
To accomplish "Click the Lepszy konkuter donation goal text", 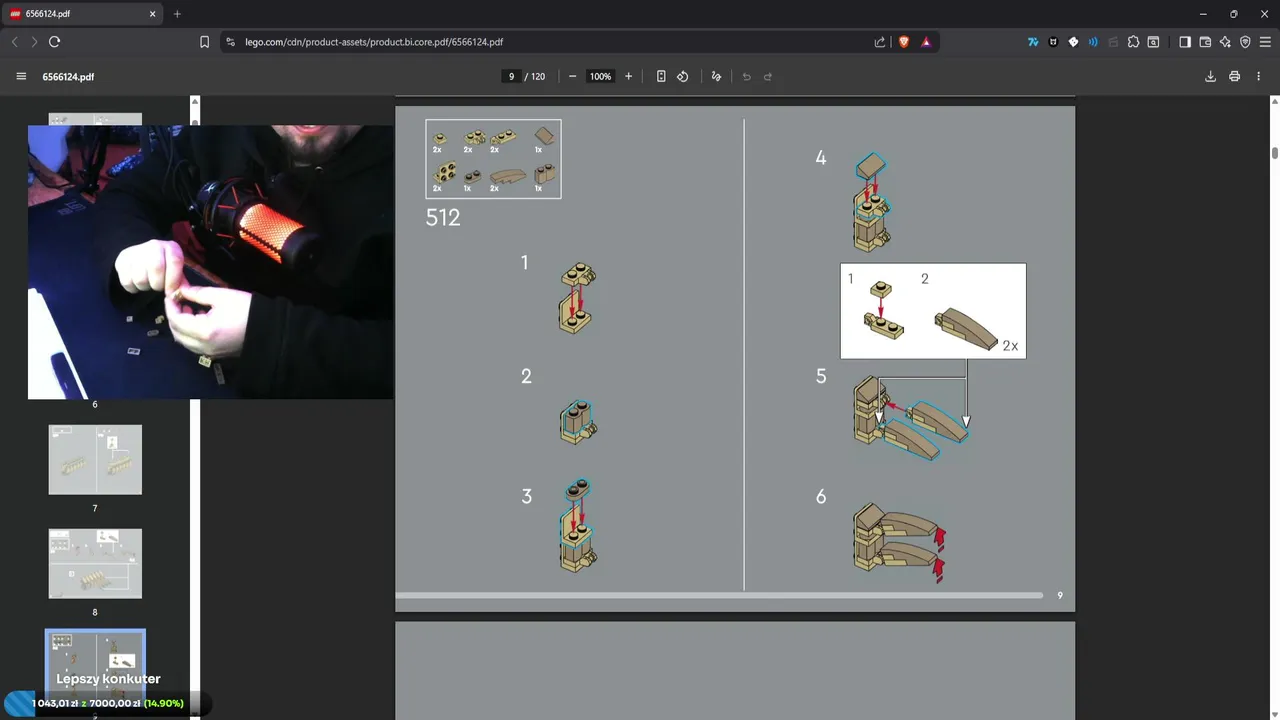I will pyautogui.click(x=108, y=679).
